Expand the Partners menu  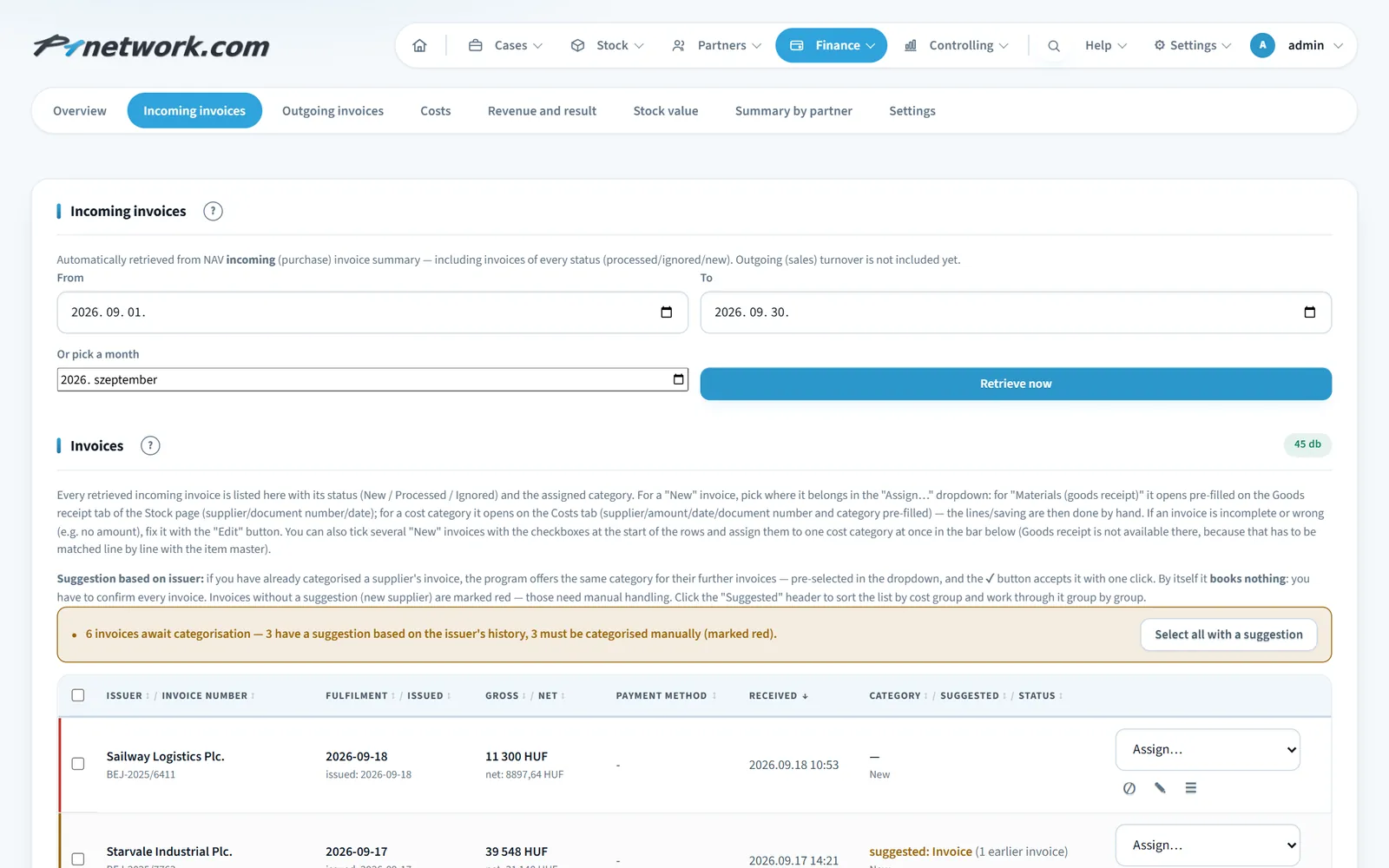pyautogui.click(x=716, y=45)
